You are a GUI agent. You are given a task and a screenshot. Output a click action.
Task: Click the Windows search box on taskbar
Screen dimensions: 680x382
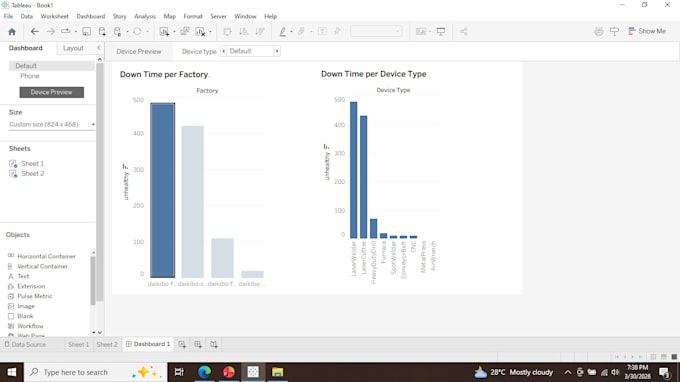[x=95, y=372]
